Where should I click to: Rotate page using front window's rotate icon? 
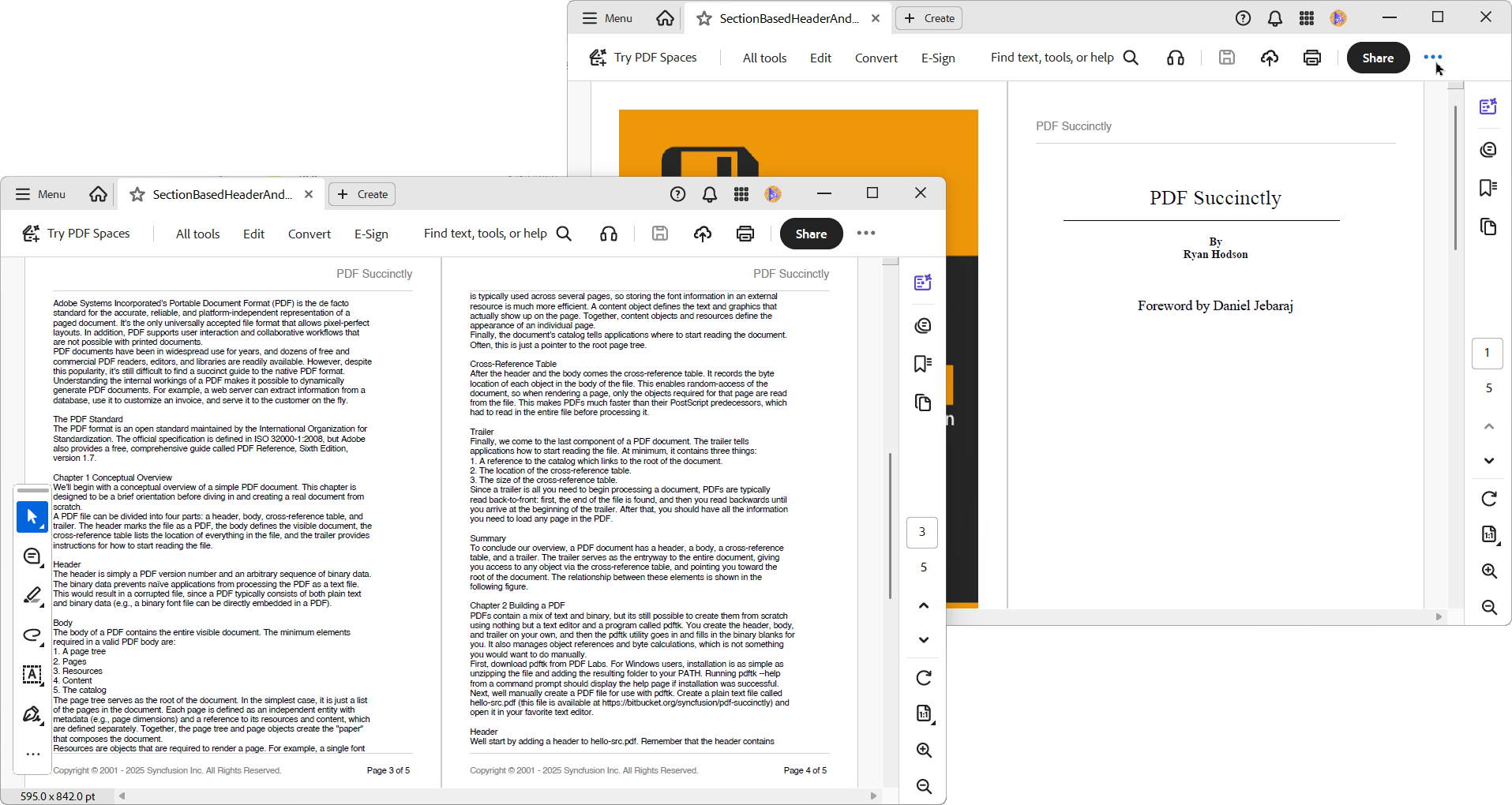point(923,678)
